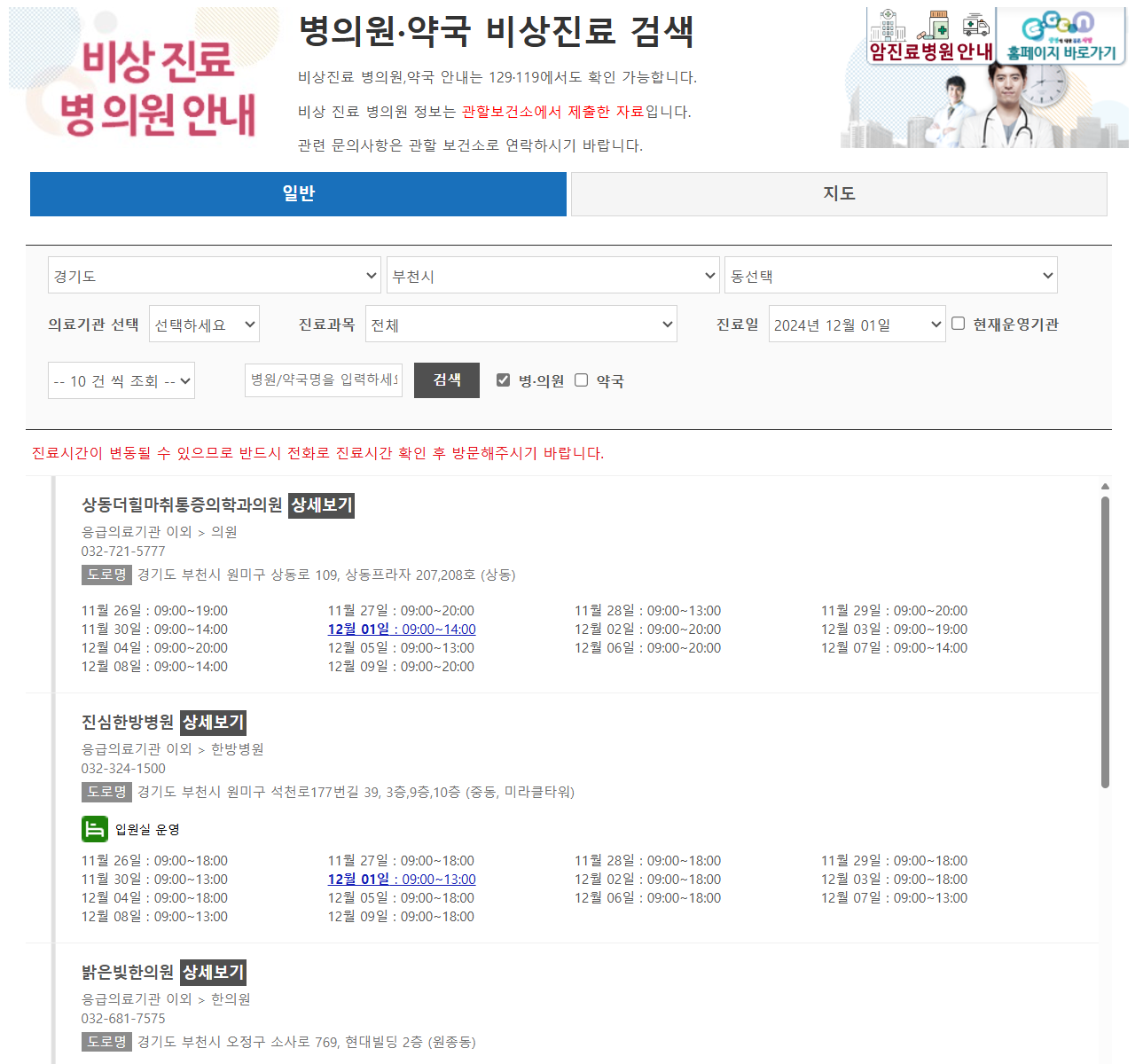Open the 진료과목 dropdown showing 전체
This screenshot has width=1143, height=1064.
click(x=521, y=324)
